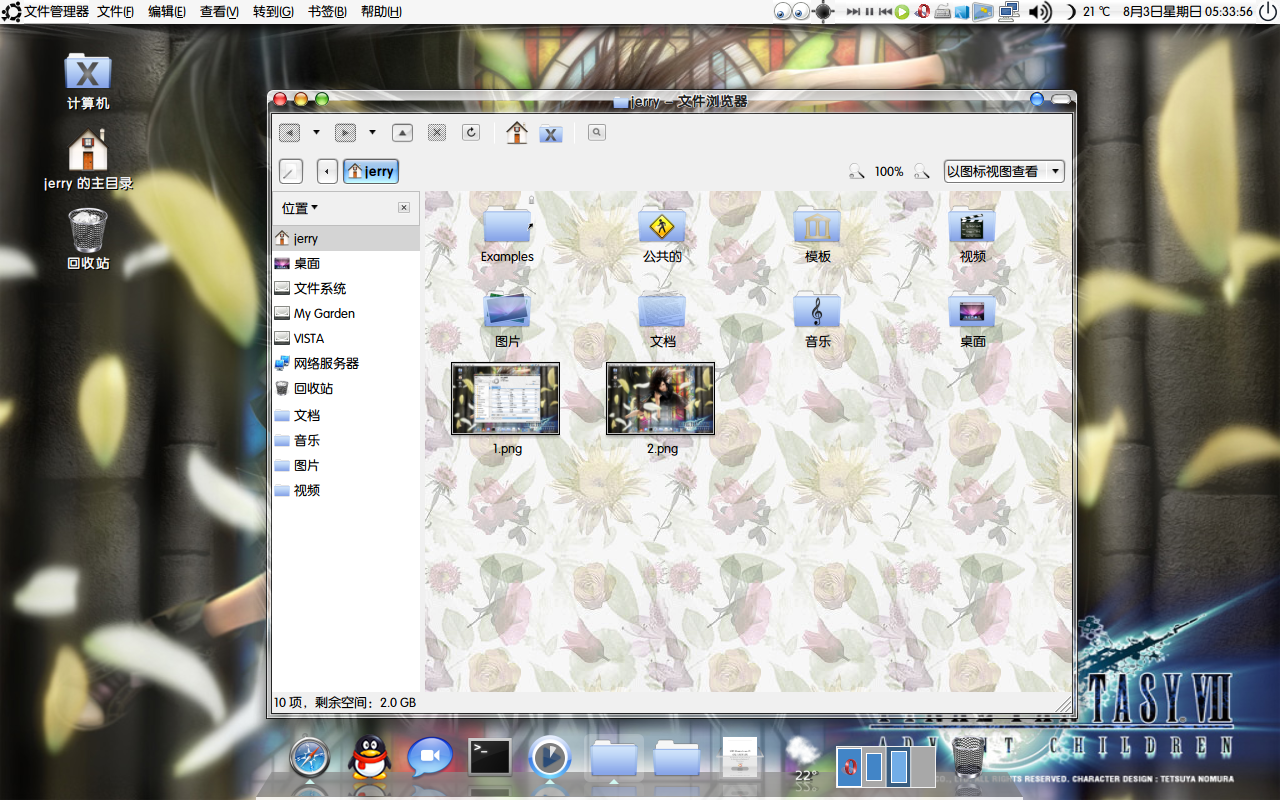Select 桌面 in the sidebar places

tap(346, 263)
